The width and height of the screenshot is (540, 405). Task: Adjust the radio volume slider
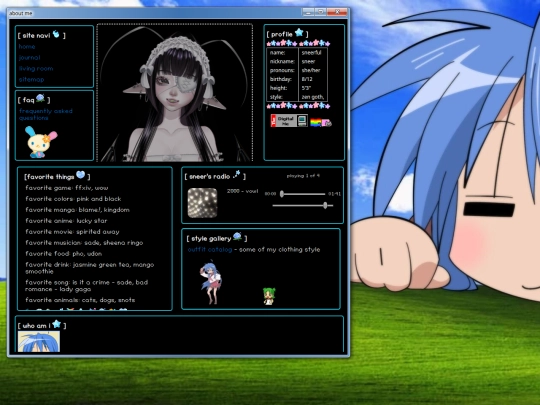point(303,206)
